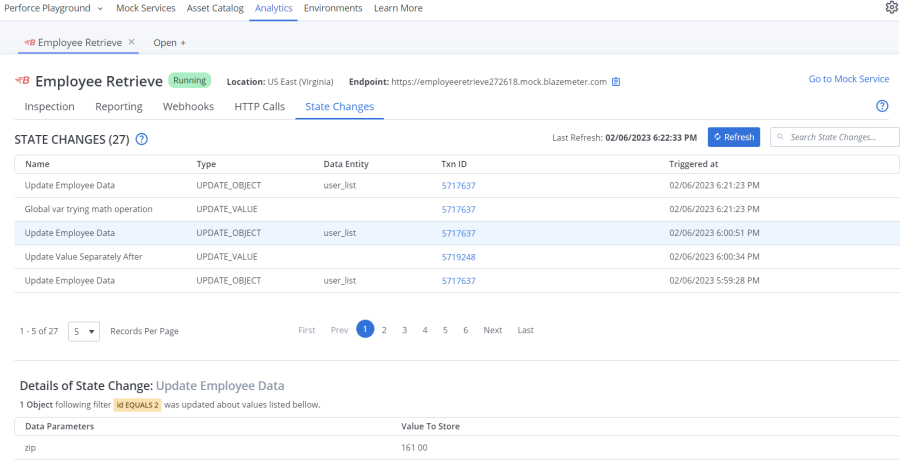The height and width of the screenshot is (463, 900).
Task: Switch to the Reporting tab
Action: [x=119, y=107]
